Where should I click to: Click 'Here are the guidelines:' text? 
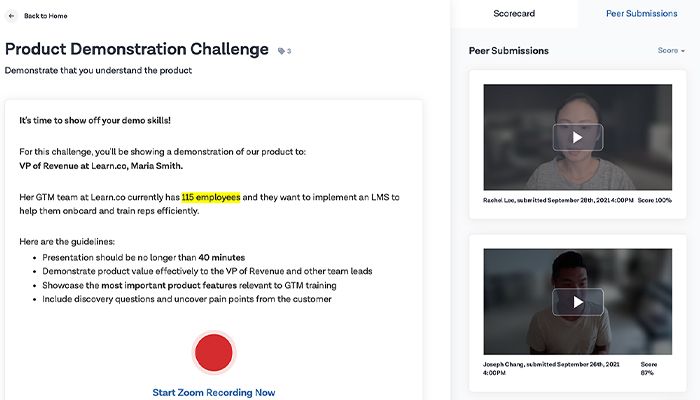tap(67, 242)
